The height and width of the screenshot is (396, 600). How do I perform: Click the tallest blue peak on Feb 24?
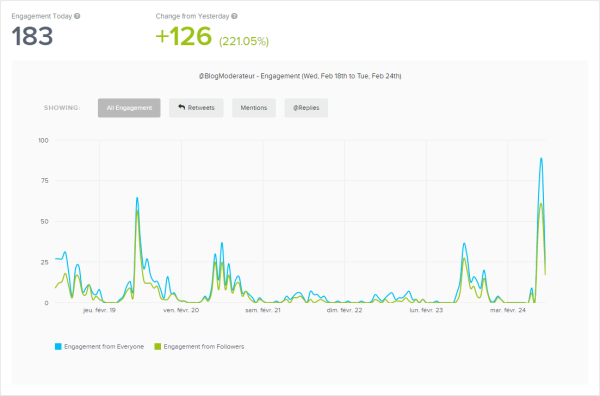click(541, 158)
